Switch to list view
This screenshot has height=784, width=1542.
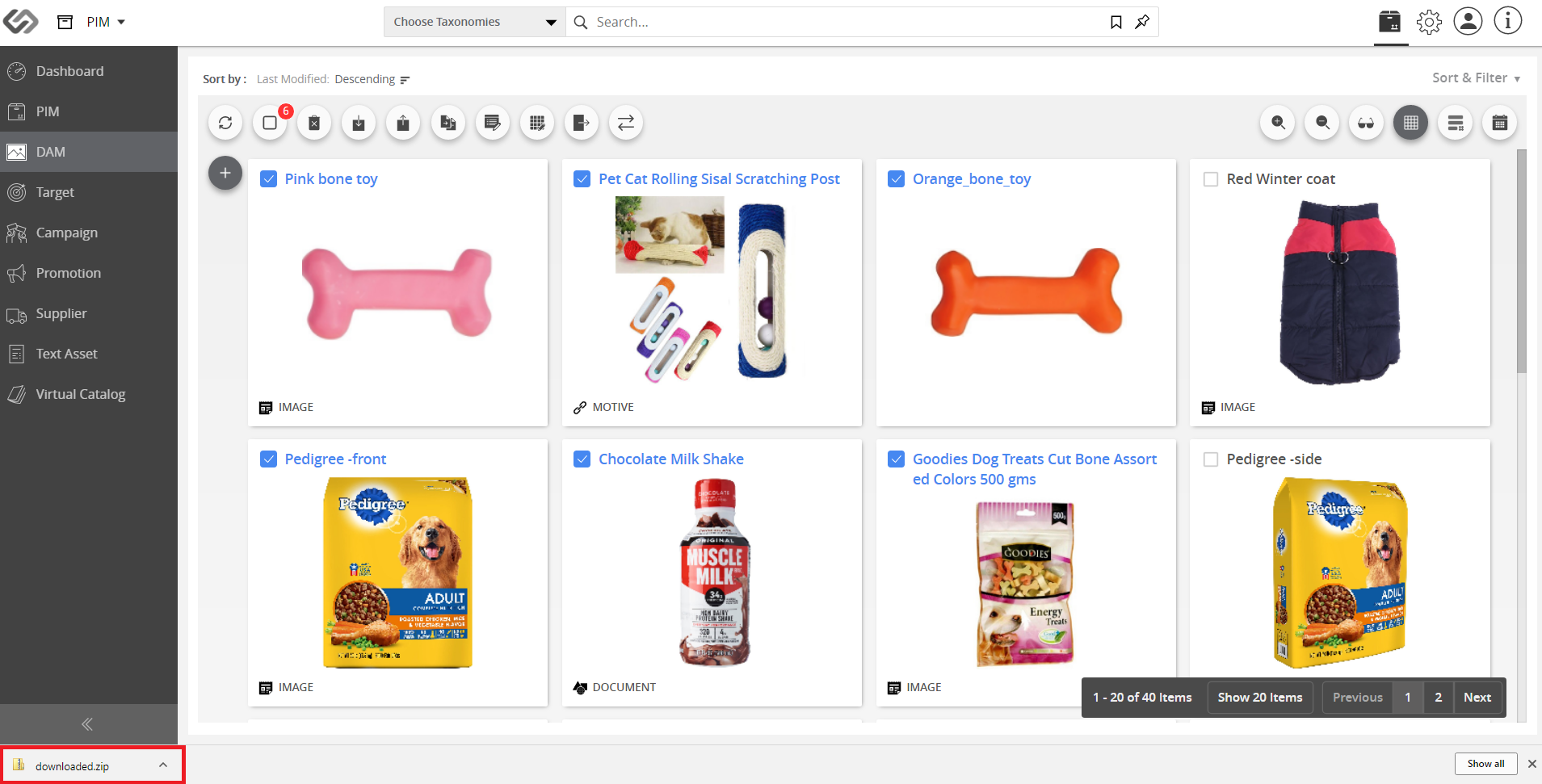(1456, 123)
